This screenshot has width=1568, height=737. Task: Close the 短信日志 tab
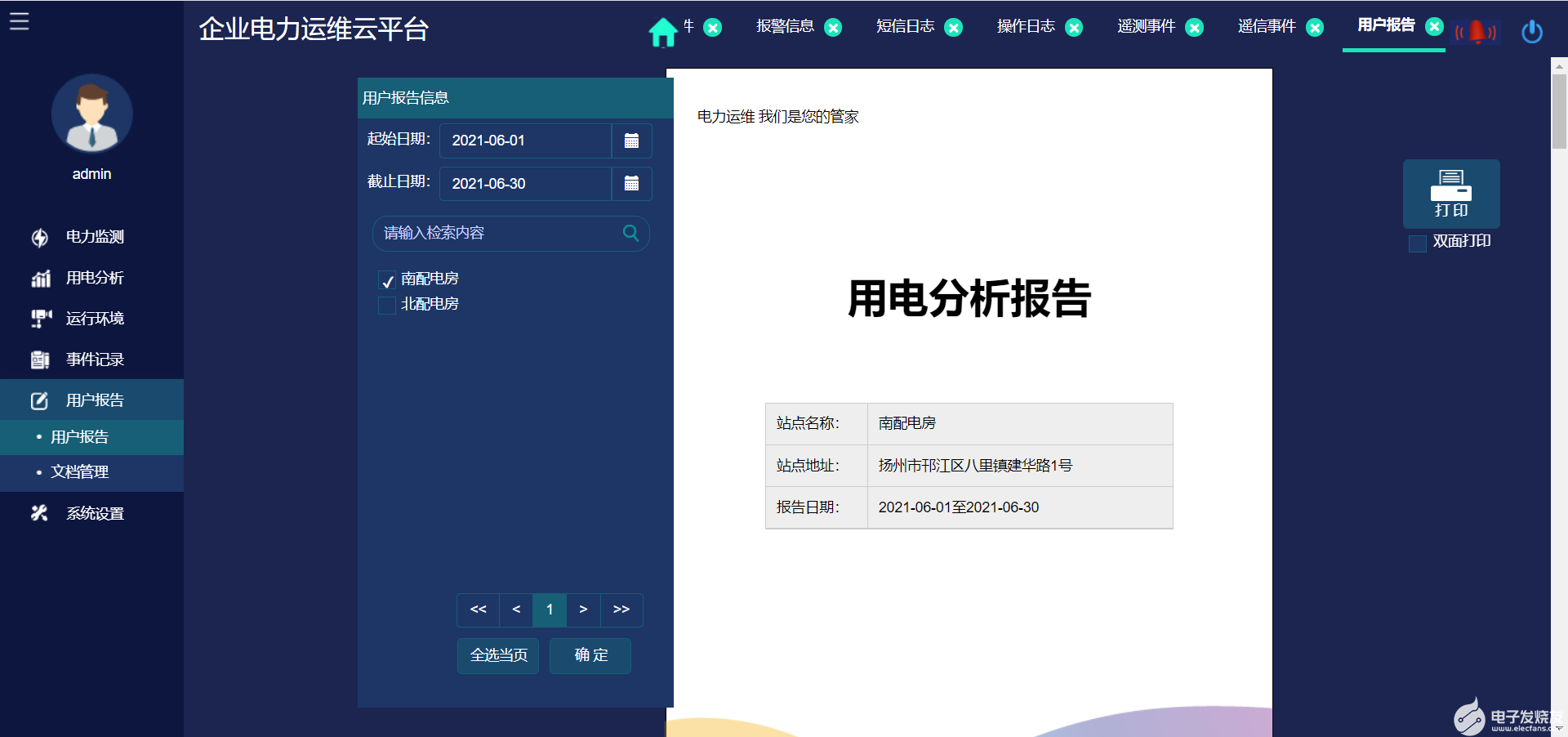tap(953, 28)
